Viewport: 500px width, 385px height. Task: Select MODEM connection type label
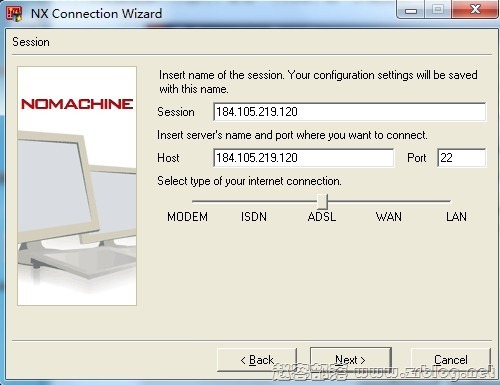(187, 217)
